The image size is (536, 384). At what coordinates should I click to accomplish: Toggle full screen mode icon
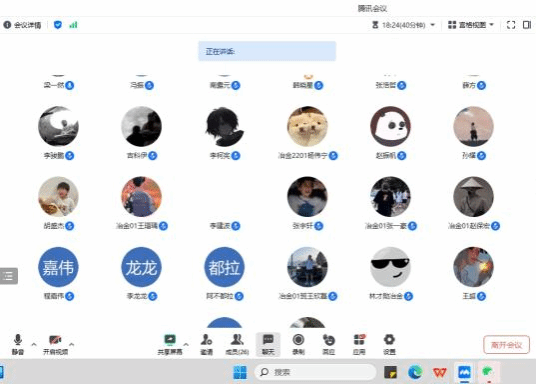pos(511,25)
